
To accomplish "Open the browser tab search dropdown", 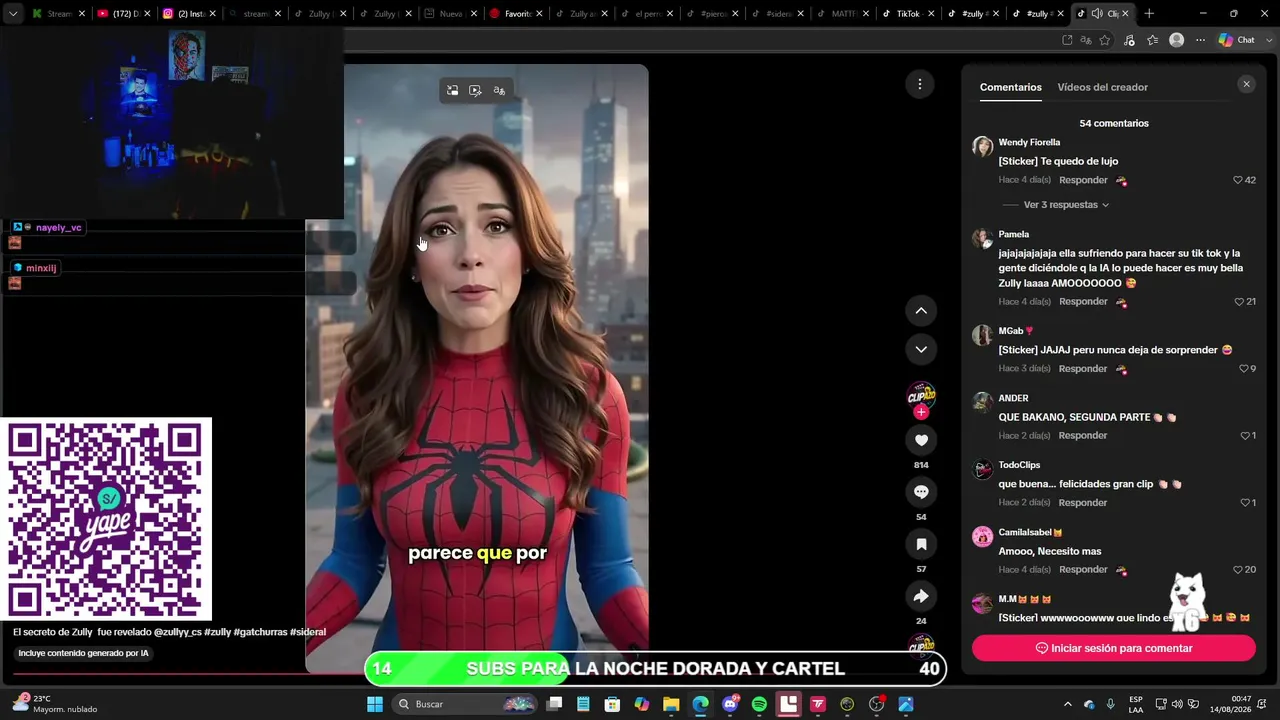I will point(13,14).
